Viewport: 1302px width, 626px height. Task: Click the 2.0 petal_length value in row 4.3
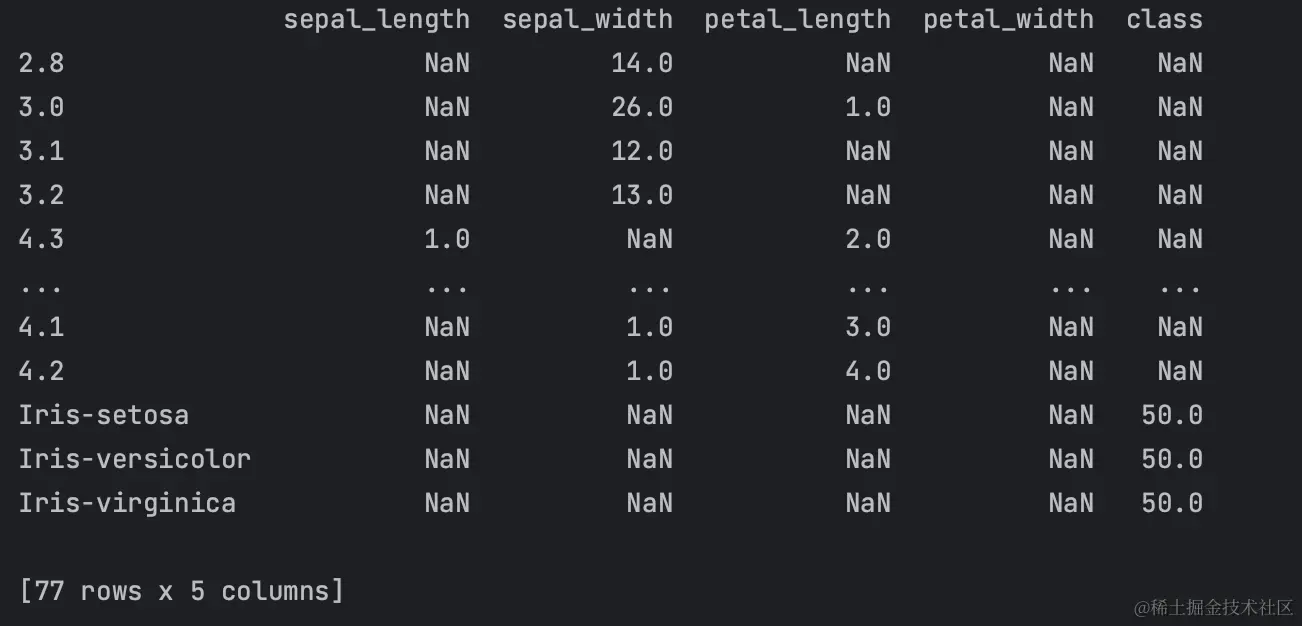tap(868, 239)
